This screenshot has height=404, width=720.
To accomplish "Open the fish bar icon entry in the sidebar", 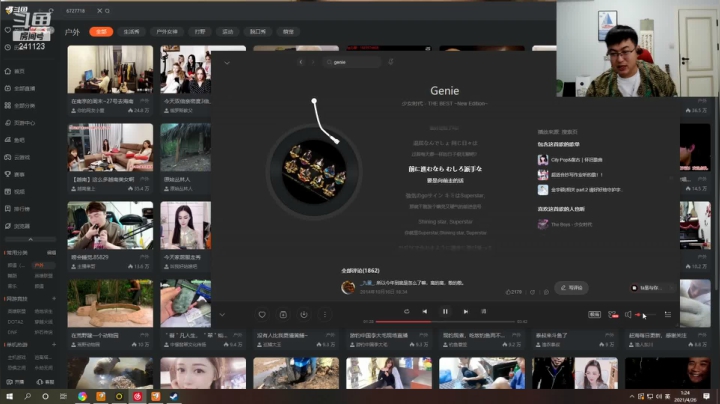I will click(x=15, y=140).
